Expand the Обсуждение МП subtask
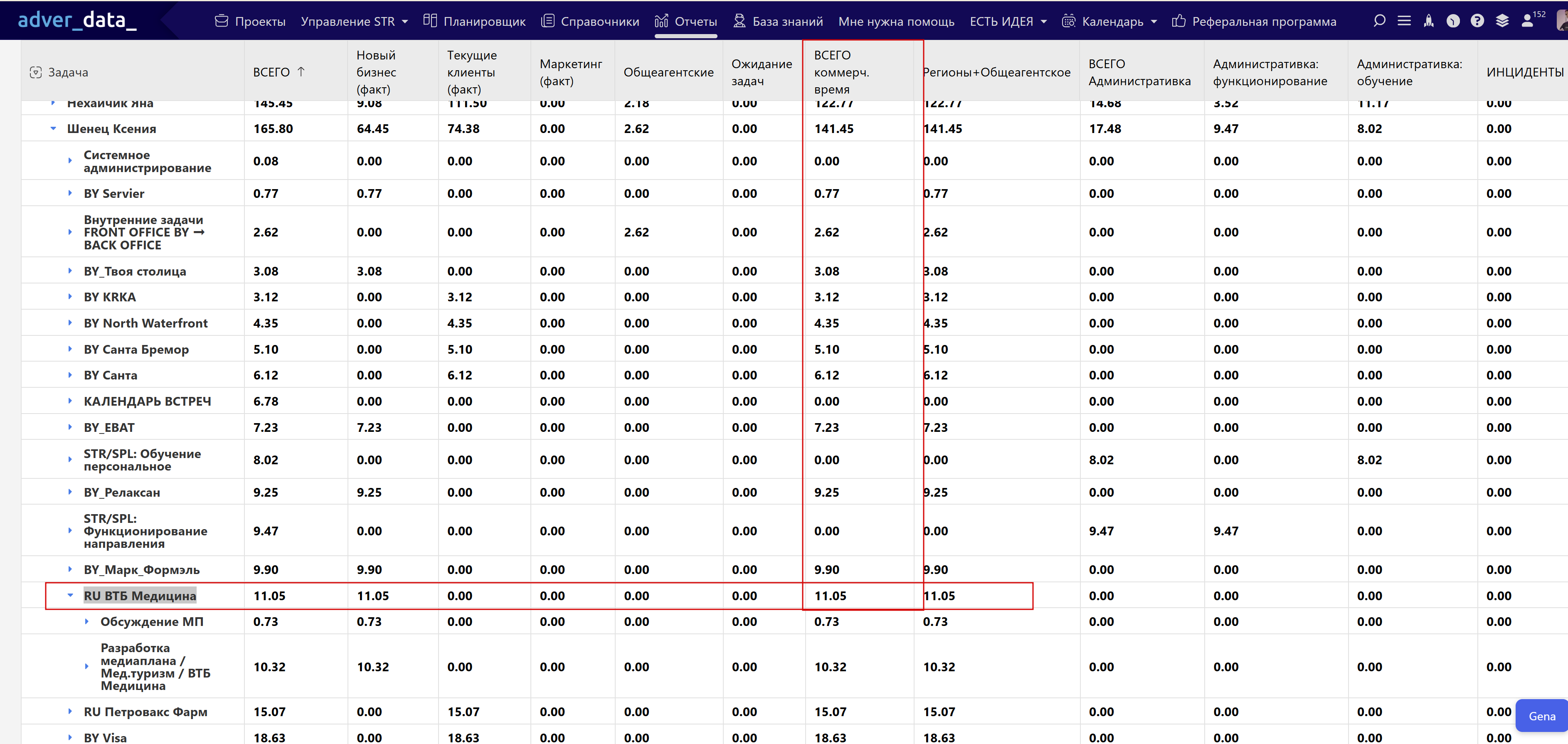The height and width of the screenshot is (744, 1568). pos(86,622)
